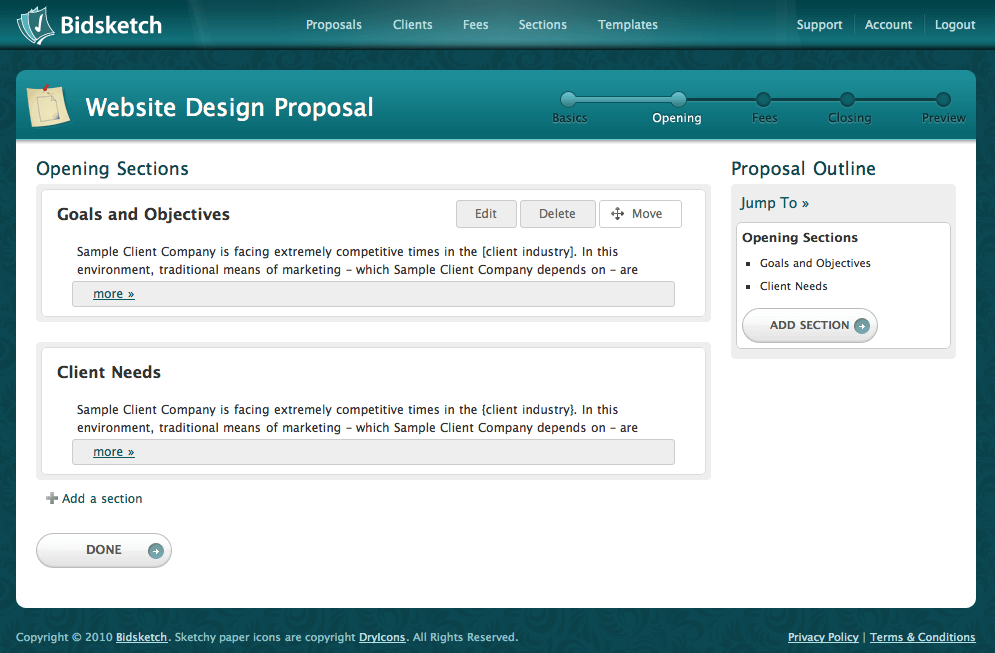Select Client Needs in the Proposal Outline
The image size is (995, 653).
[x=793, y=286]
